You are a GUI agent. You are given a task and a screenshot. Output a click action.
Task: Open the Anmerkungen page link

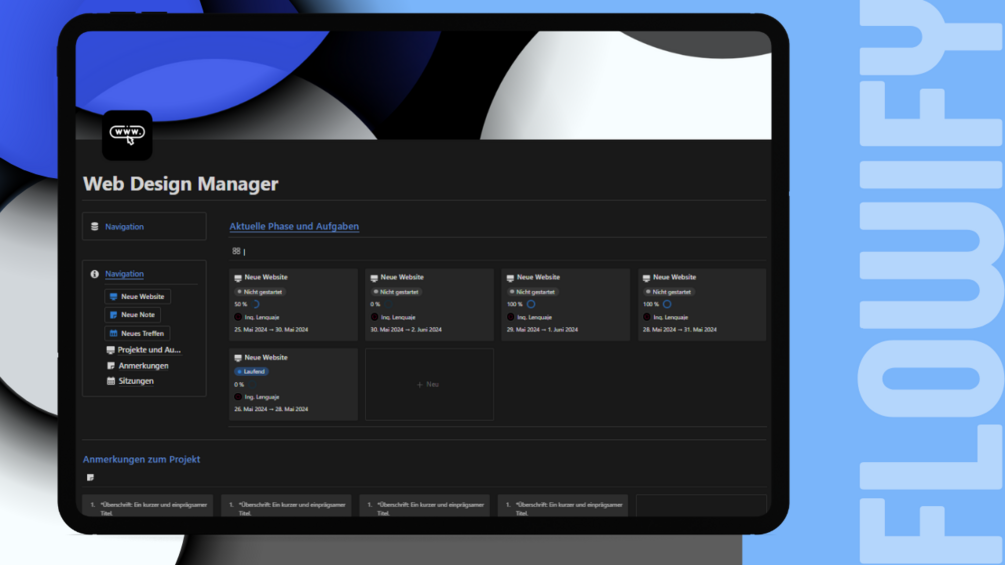click(144, 366)
